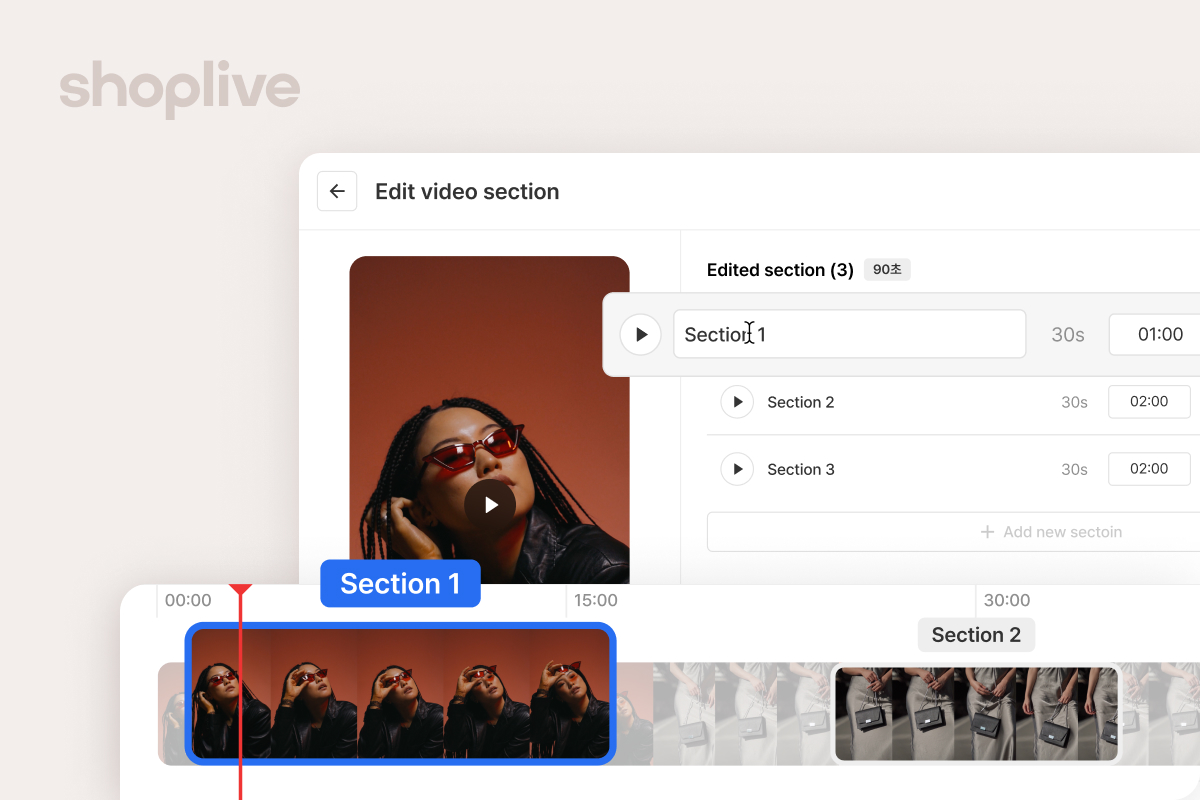Start video preview with center play button
The width and height of the screenshot is (1200, 800).
pos(490,505)
